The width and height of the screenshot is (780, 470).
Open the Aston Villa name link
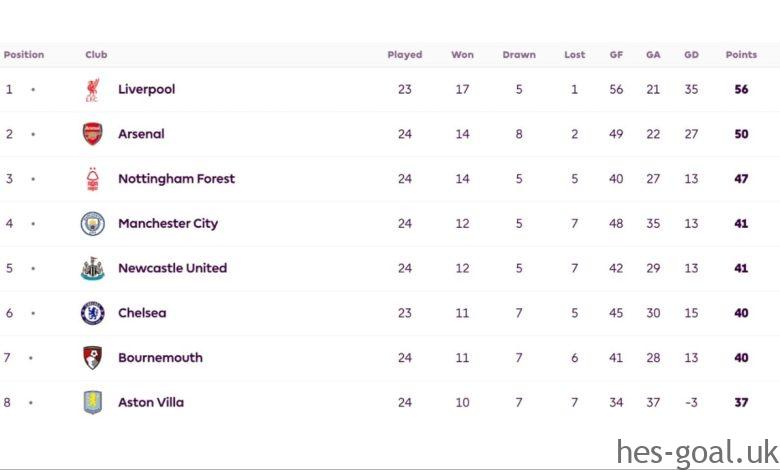coord(151,402)
